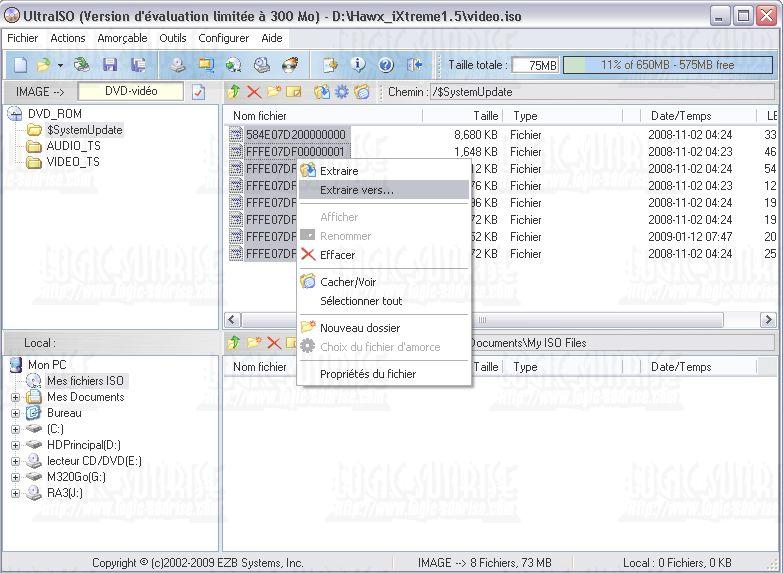Click the Taille totale 75MB field
Image resolution: width=783 pixels, height=573 pixels.
(x=535, y=65)
